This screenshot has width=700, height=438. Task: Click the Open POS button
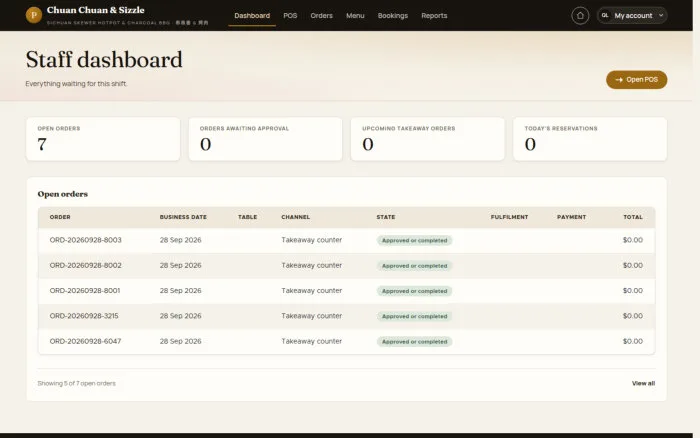click(636, 79)
